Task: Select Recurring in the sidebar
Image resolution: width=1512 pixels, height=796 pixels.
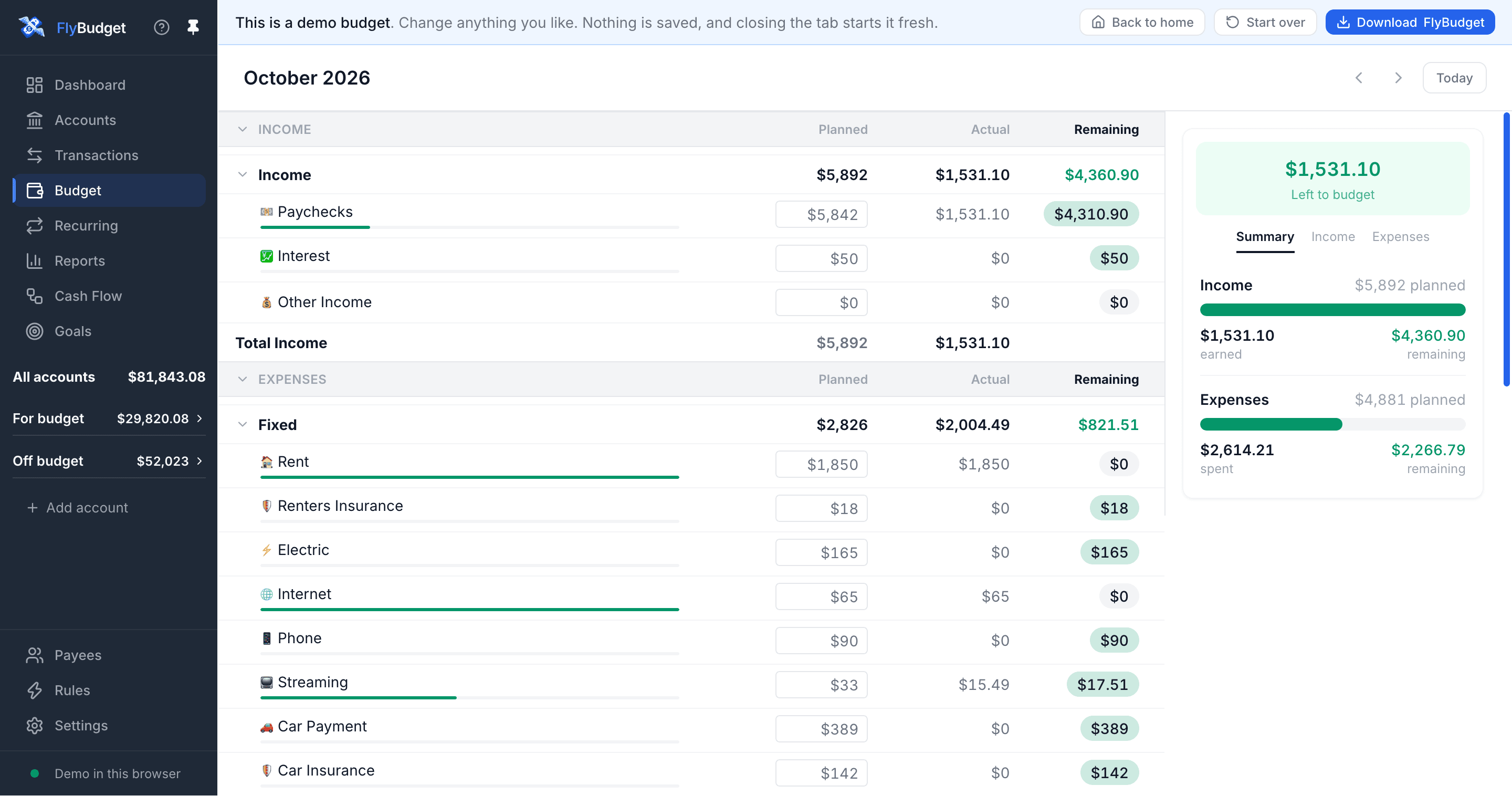Action: (109, 225)
